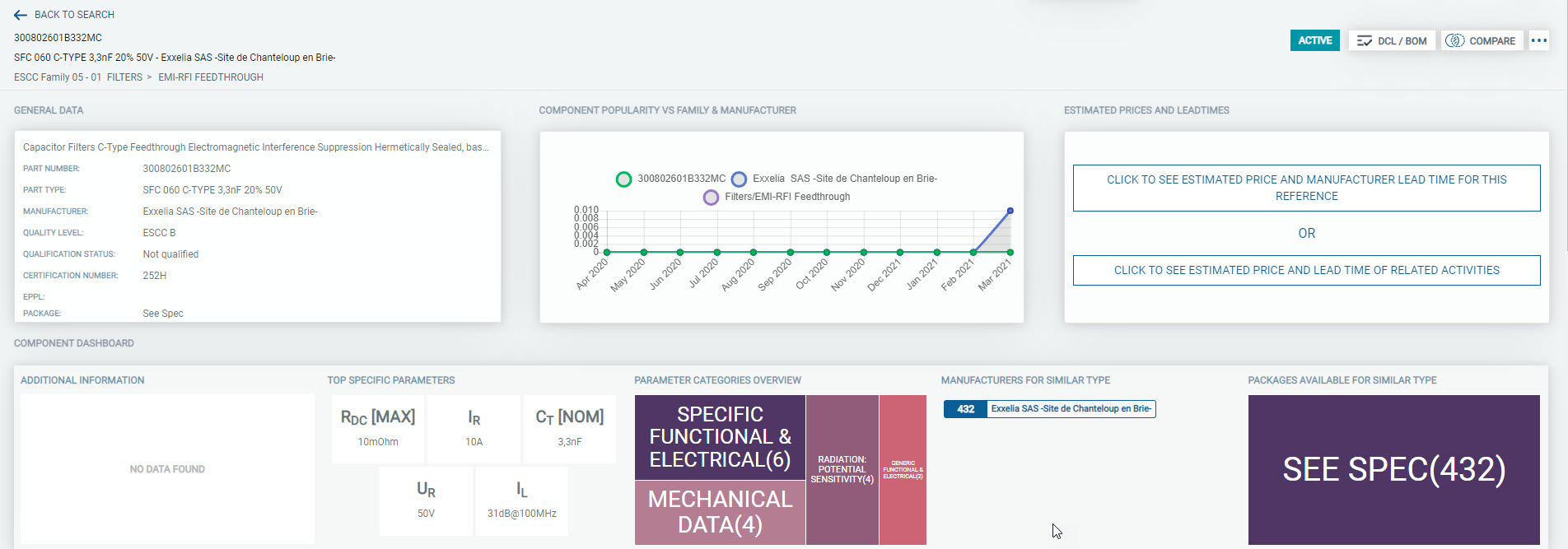Viewport: 1568px width, 549px height.
Task: Toggle the Exxelia SAS legend circle
Action: [739, 179]
